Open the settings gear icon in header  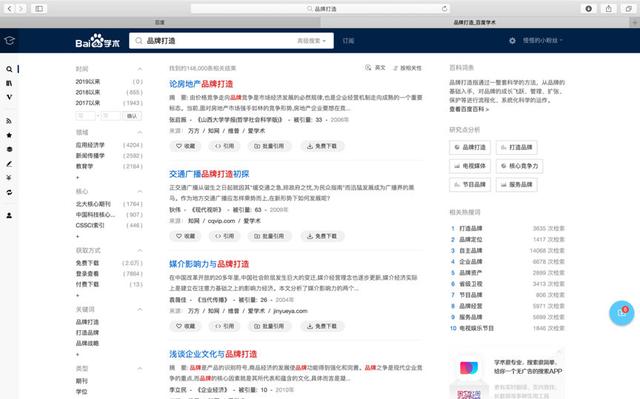512,40
